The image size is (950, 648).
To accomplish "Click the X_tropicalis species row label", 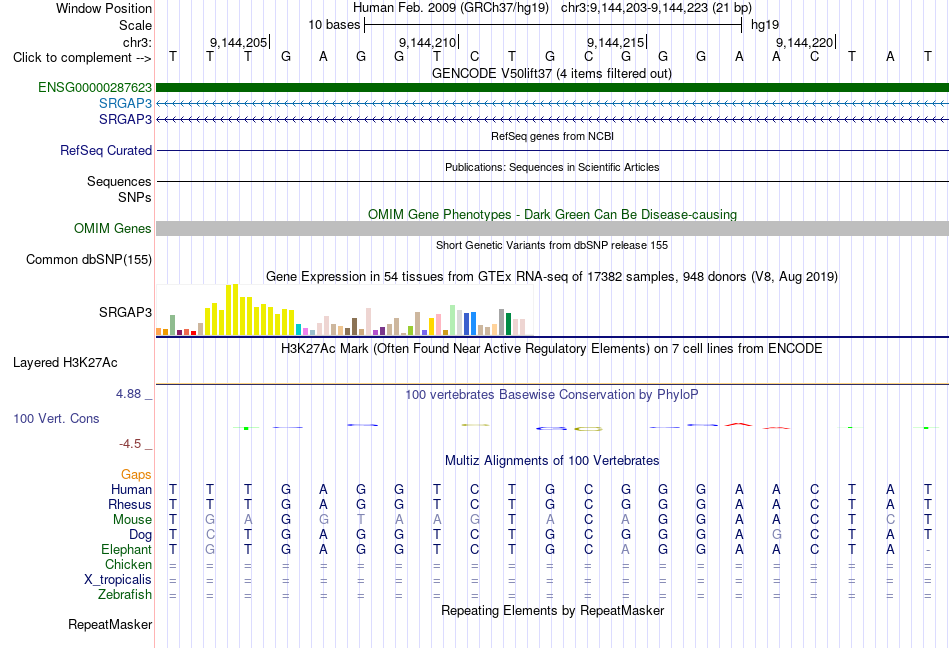I will [118, 580].
